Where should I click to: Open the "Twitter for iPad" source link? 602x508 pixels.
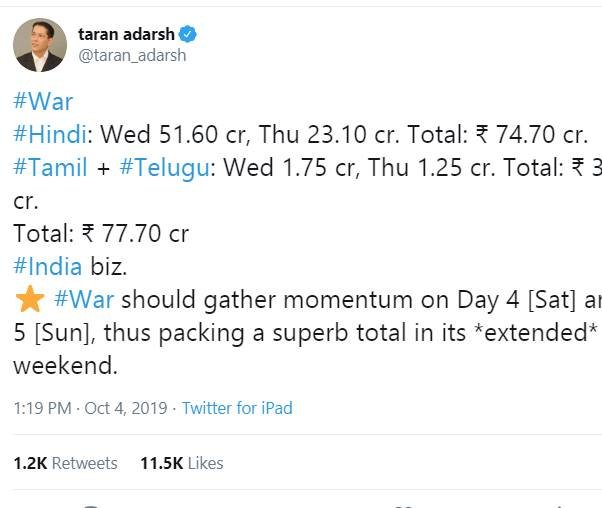point(237,408)
